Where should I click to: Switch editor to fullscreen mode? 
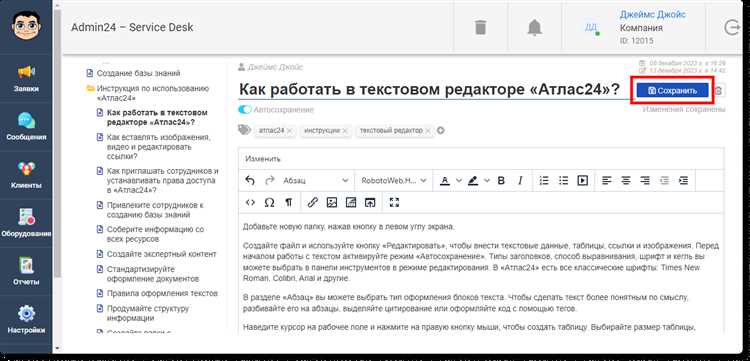[394, 202]
